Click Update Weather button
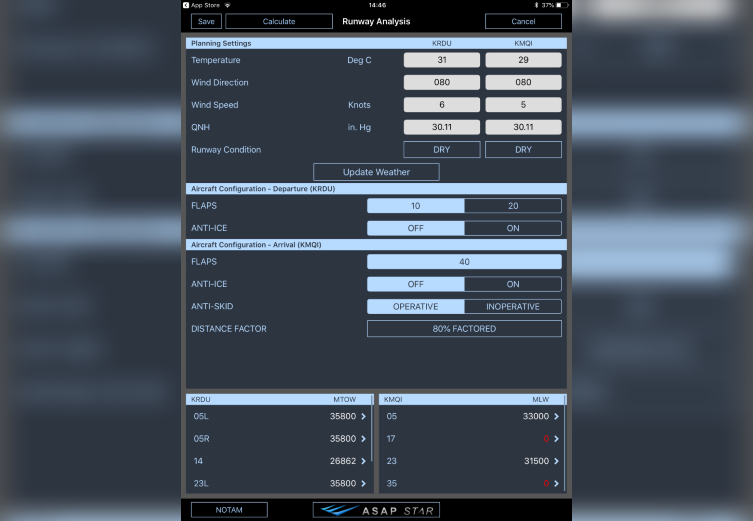Image resolution: width=753 pixels, height=521 pixels. (x=376, y=172)
